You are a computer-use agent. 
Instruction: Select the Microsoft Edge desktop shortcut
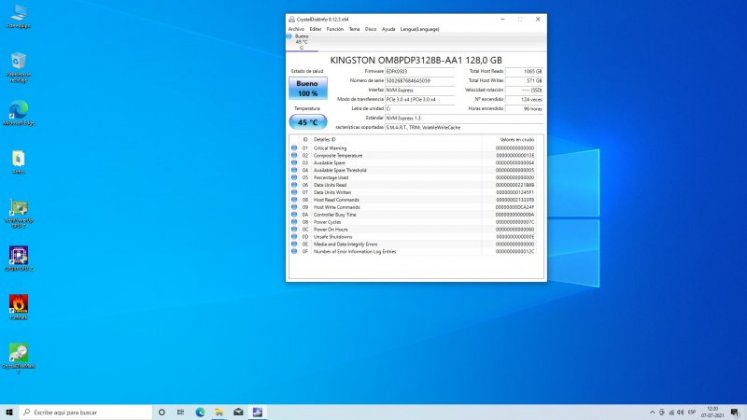pos(19,114)
